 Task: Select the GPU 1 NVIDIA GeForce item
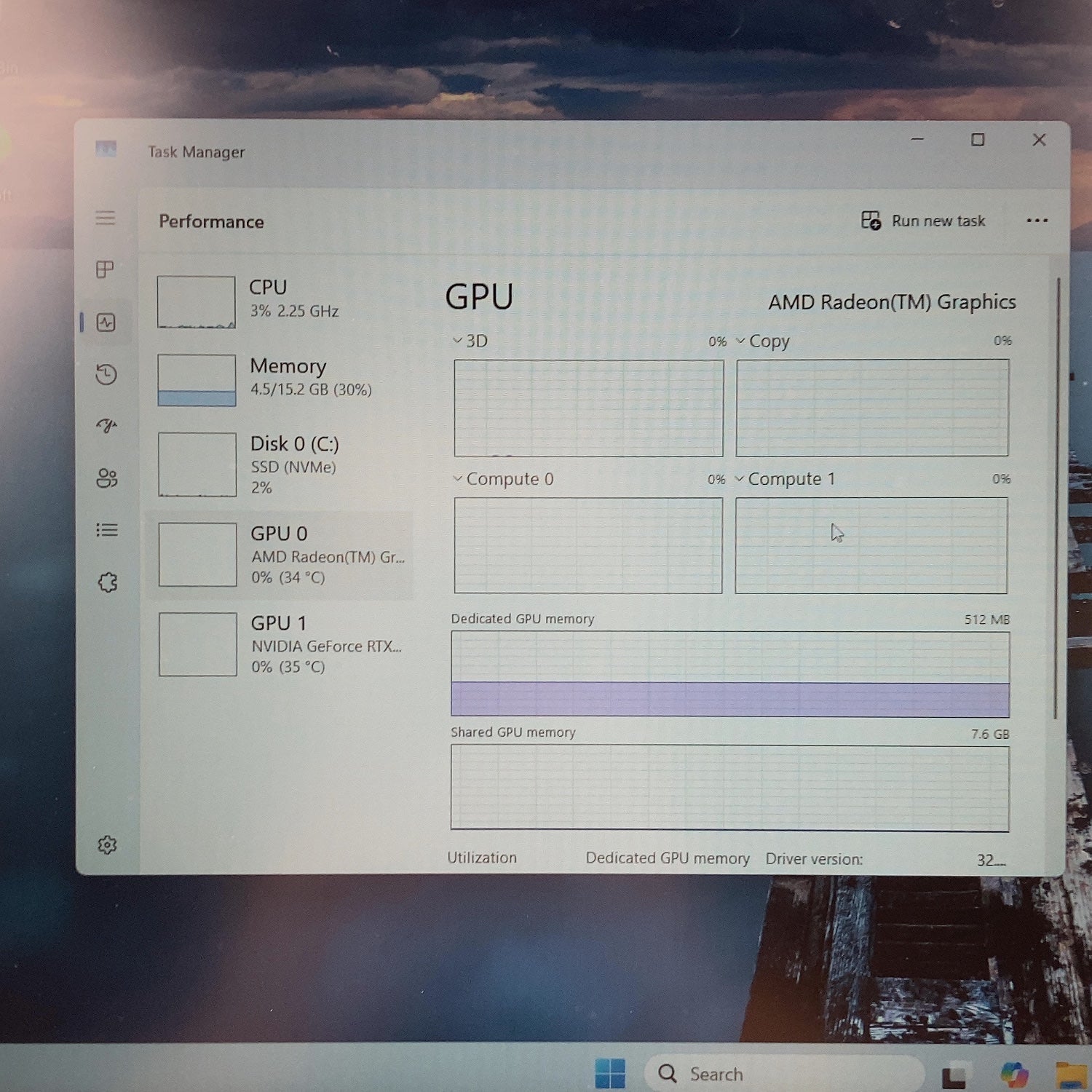[x=280, y=644]
